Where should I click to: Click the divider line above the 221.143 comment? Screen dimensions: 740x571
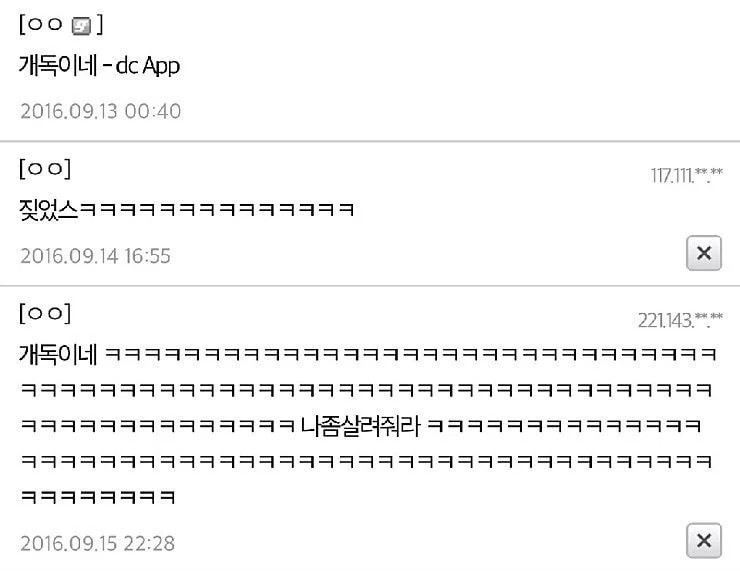370,286
